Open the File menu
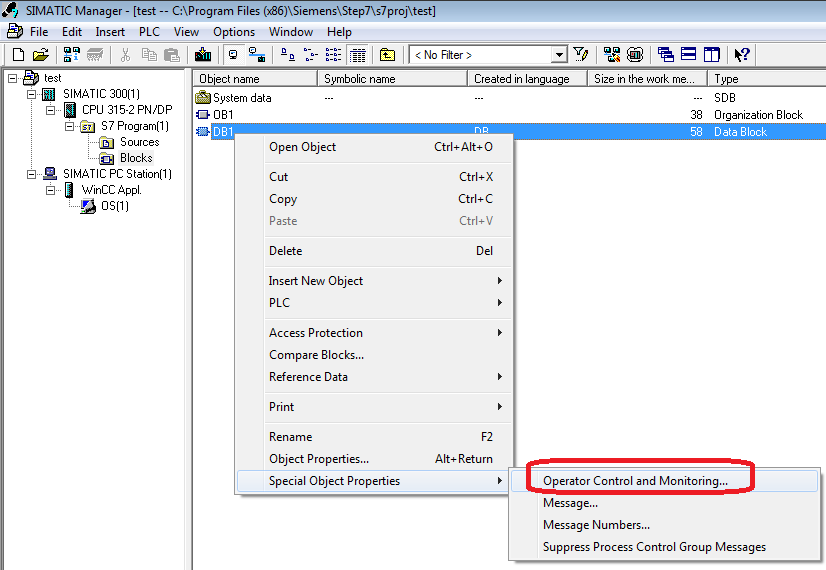The image size is (826, 570). pos(39,32)
